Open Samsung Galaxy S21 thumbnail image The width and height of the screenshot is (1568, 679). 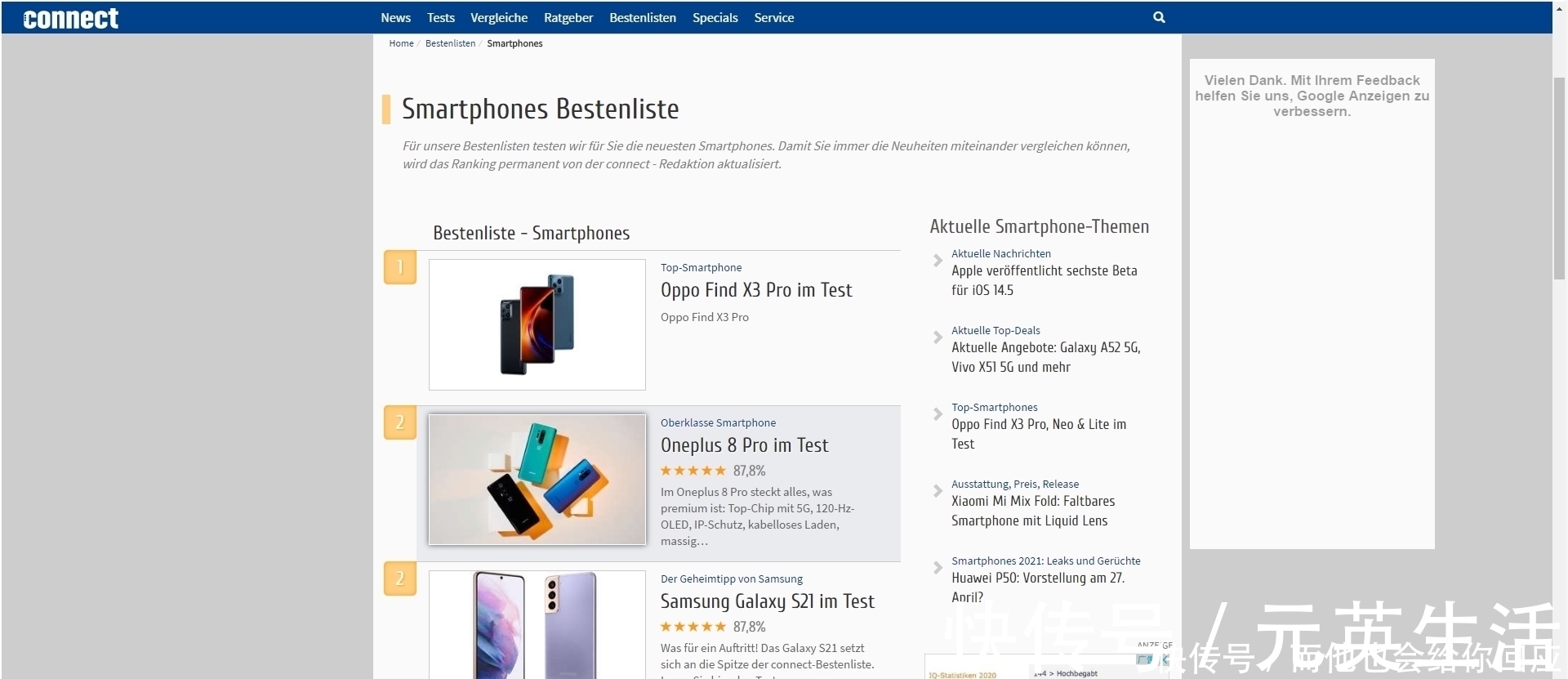pyautogui.click(x=537, y=624)
